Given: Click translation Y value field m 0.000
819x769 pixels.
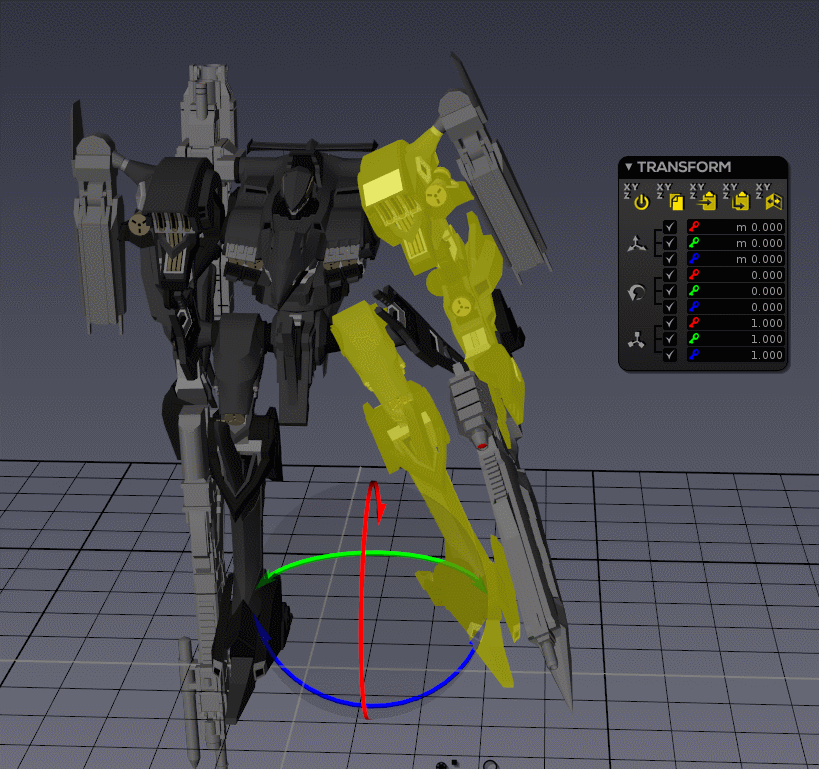Looking at the screenshot, I should click(736, 243).
